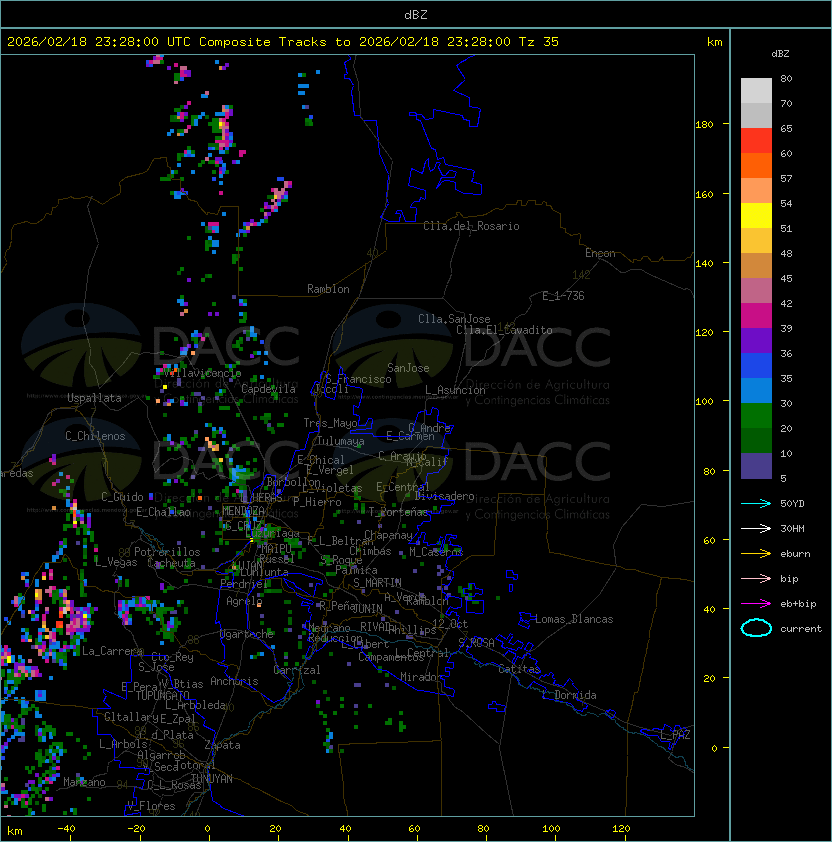Image resolution: width=832 pixels, height=842 pixels.
Task: Click the '100' tick on vertical axis
Action: click(x=704, y=402)
